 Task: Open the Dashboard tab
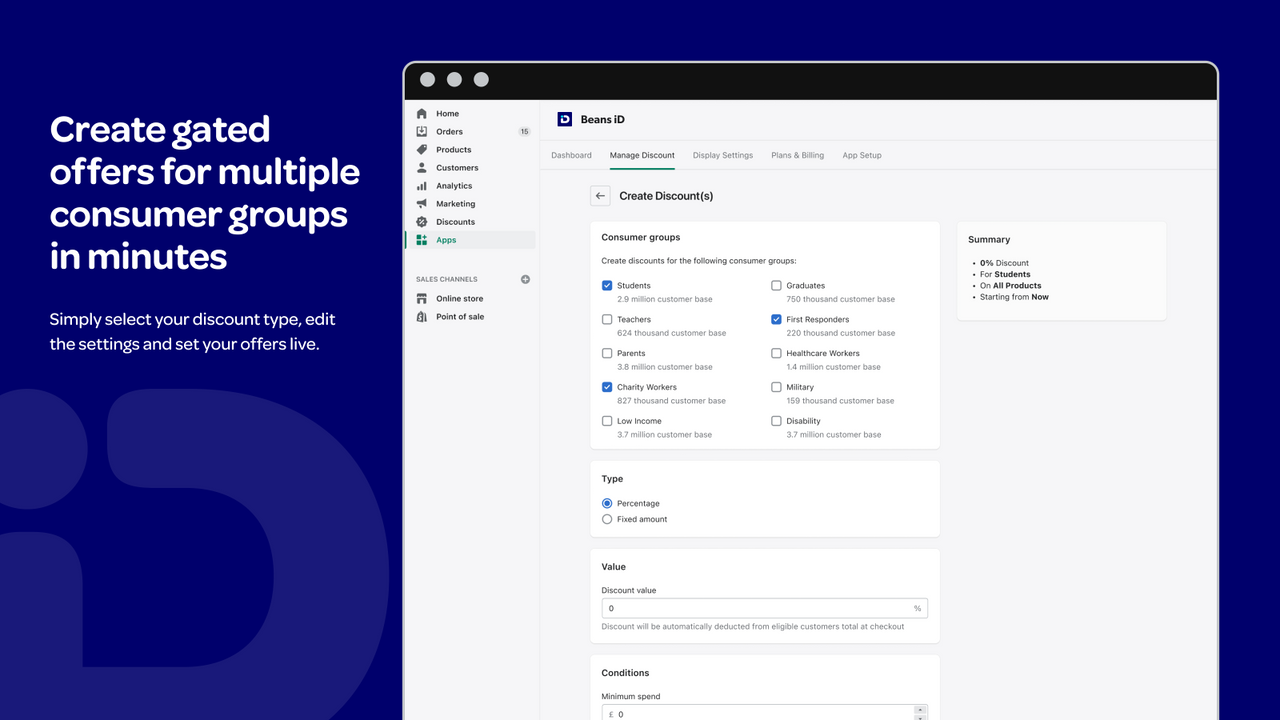coord(571,155)
